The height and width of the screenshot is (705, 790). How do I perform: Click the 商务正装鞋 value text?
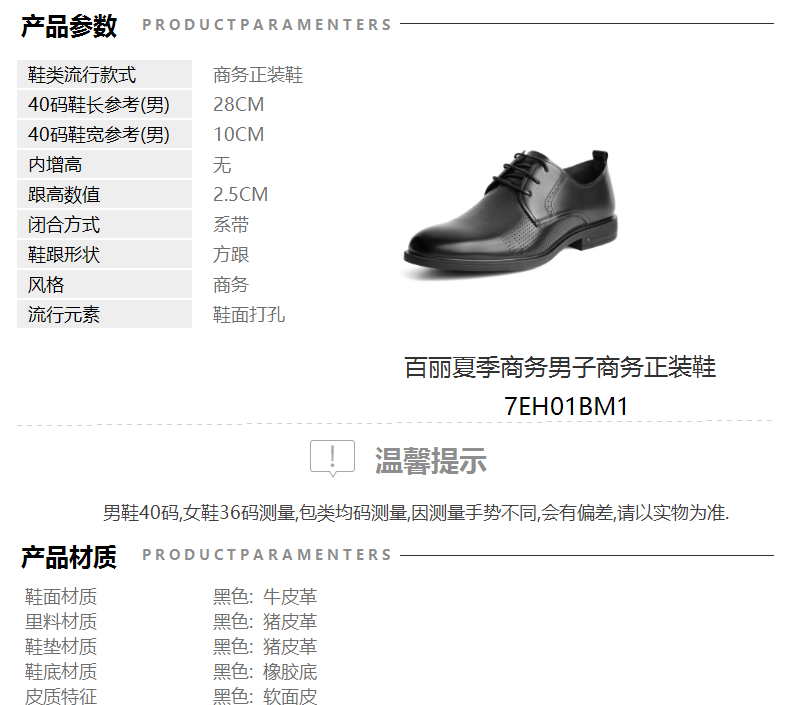[258, 75]
